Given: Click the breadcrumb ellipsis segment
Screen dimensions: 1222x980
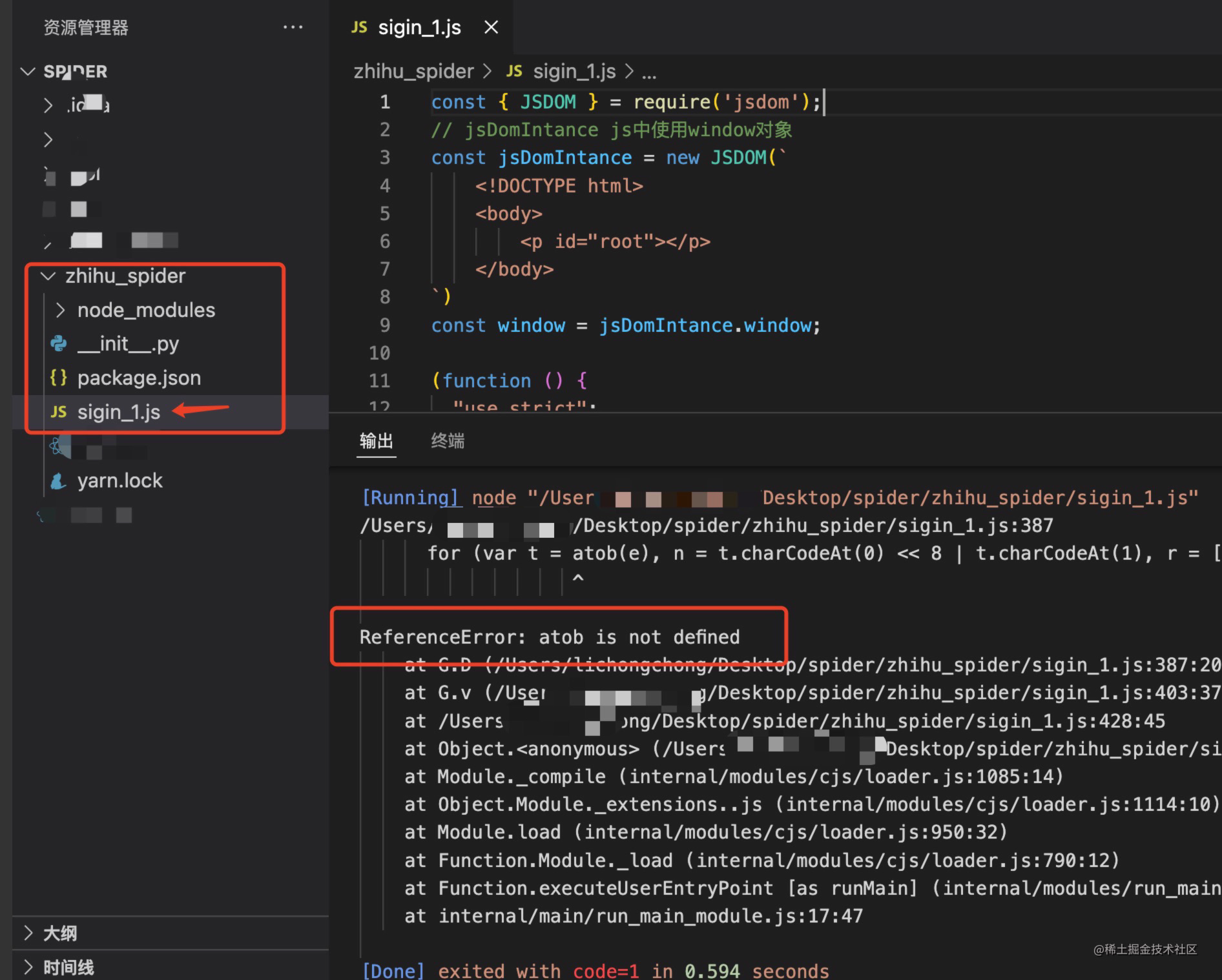Looking at the screenshot, I should 649,72.
